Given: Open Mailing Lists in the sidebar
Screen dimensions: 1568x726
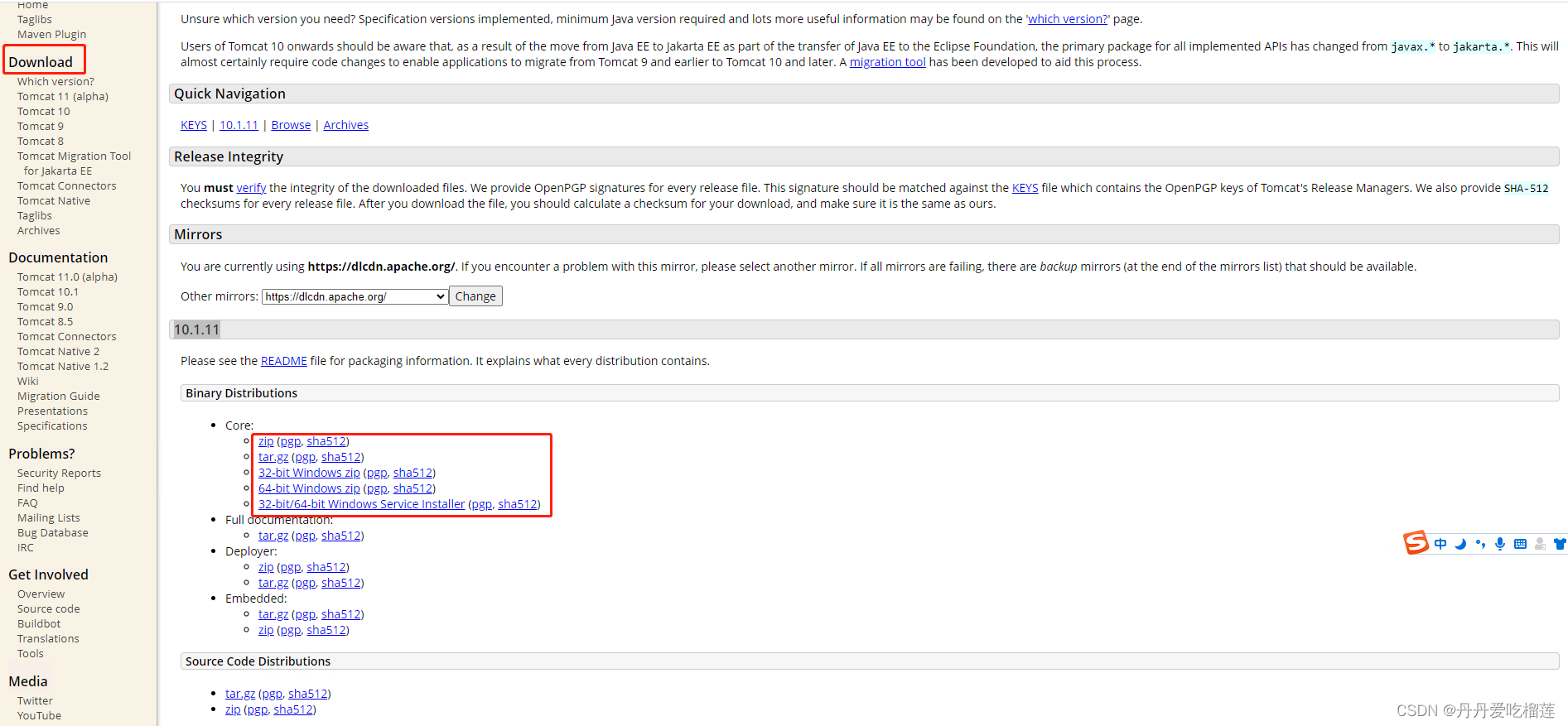Looking at the screenshot, I should (49, 518).
